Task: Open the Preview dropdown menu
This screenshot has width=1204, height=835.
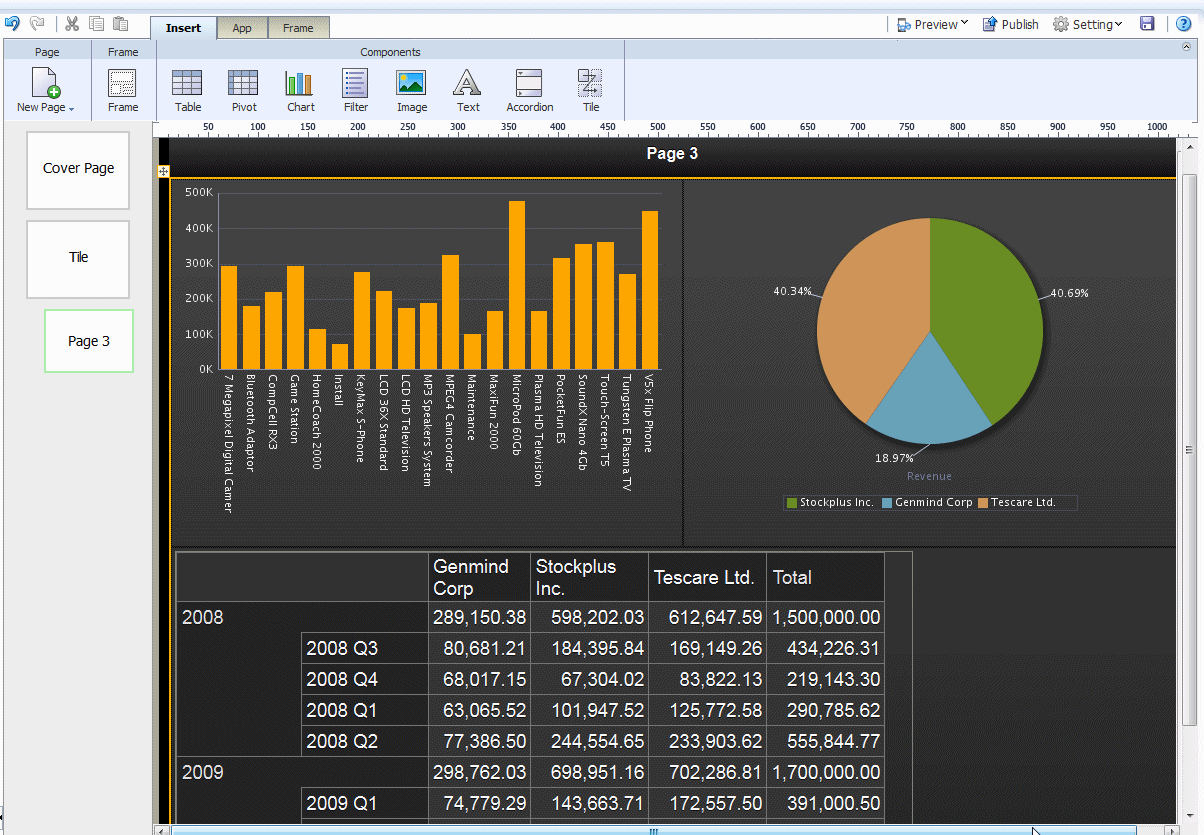Action: click(932, 24)
